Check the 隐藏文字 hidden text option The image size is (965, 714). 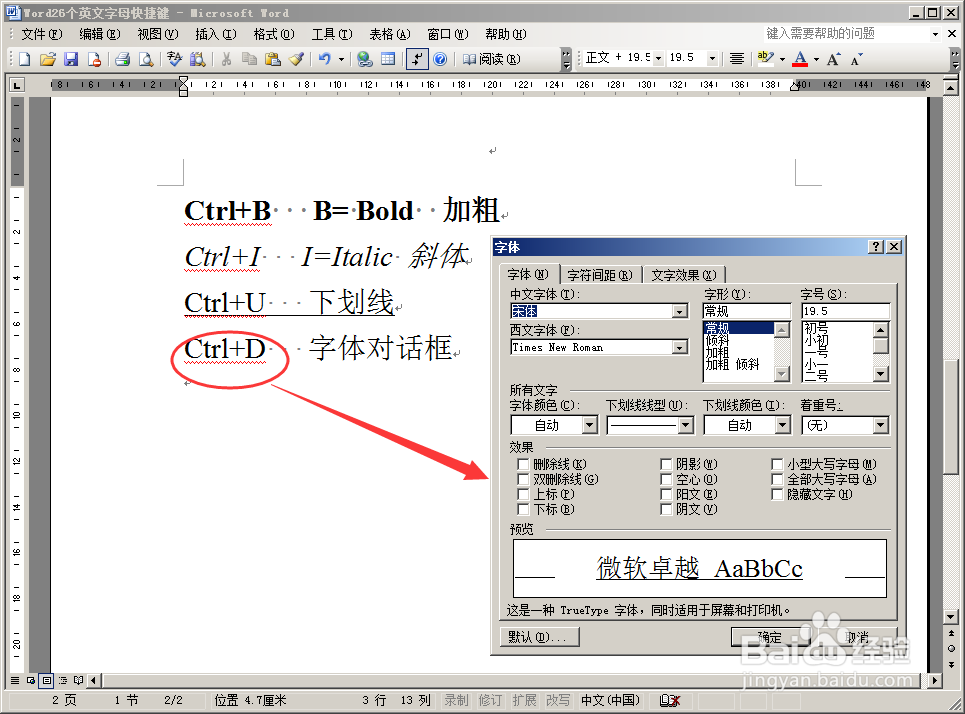(x=777, y=494)
